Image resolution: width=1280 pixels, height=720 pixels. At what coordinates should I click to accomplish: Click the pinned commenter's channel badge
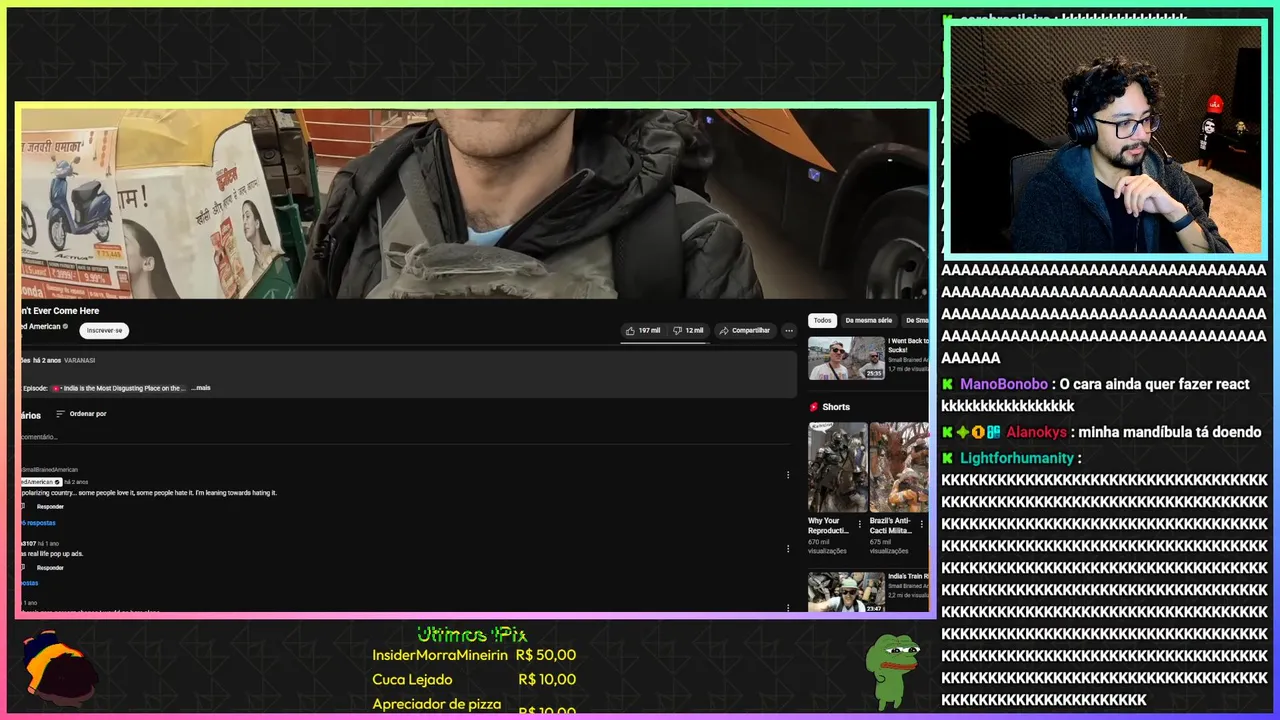click(x=41, y=482)
